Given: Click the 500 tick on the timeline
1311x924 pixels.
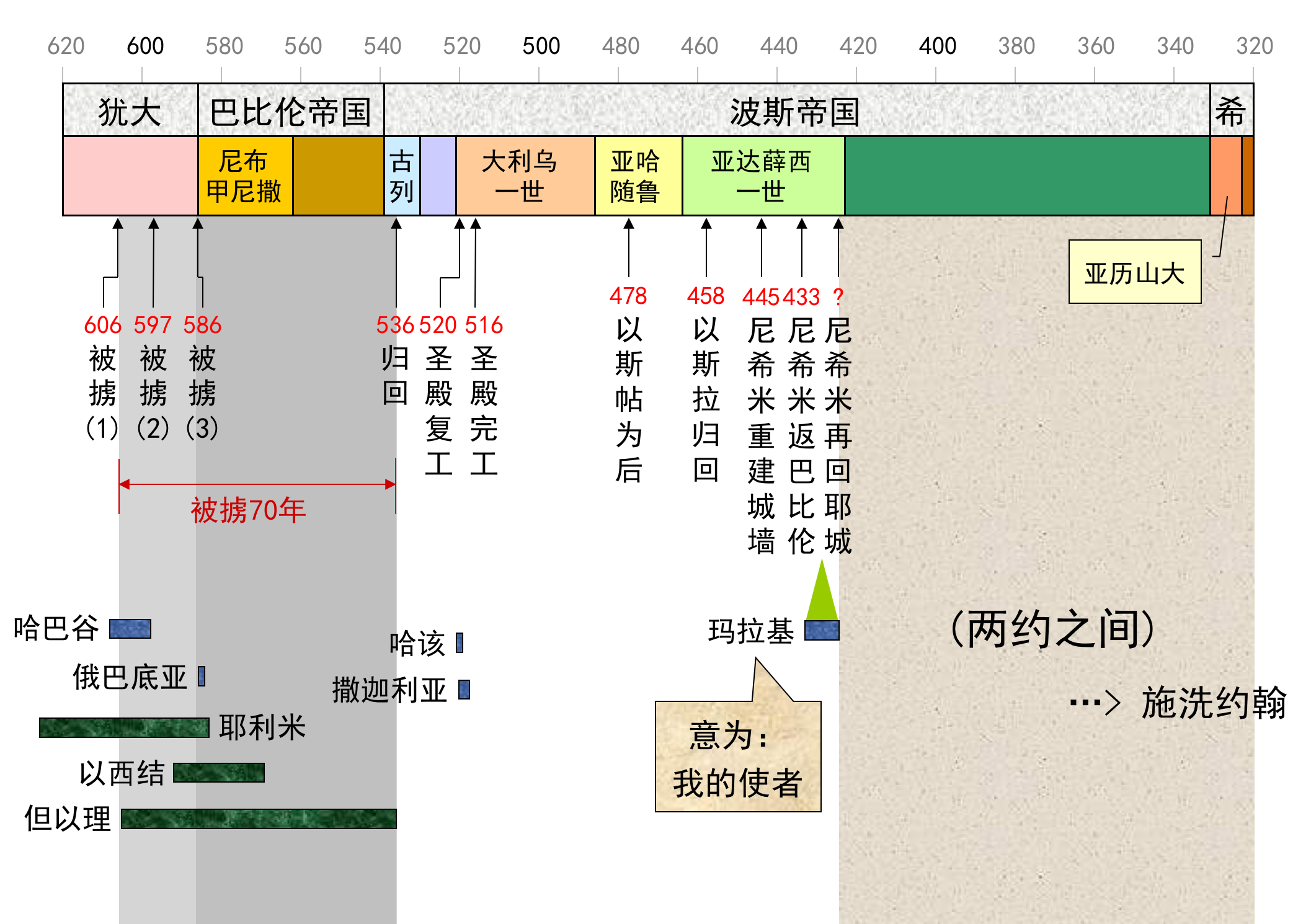Looking at the screenshot, I should [541, 46].
